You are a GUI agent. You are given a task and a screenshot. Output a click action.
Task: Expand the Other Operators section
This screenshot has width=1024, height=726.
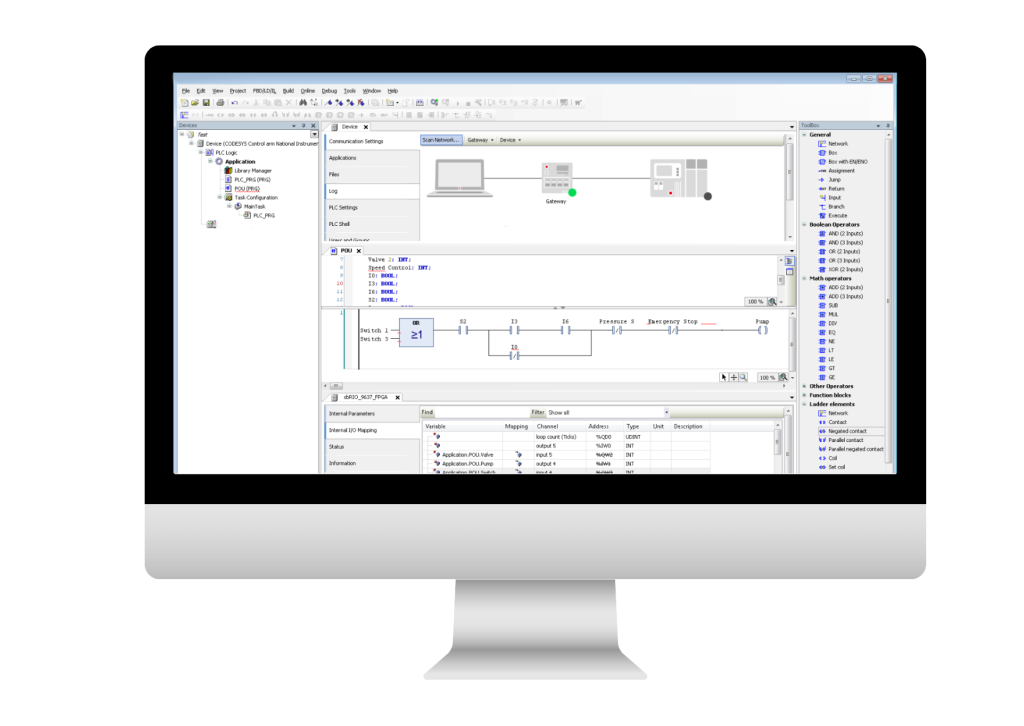pos(805,386)
